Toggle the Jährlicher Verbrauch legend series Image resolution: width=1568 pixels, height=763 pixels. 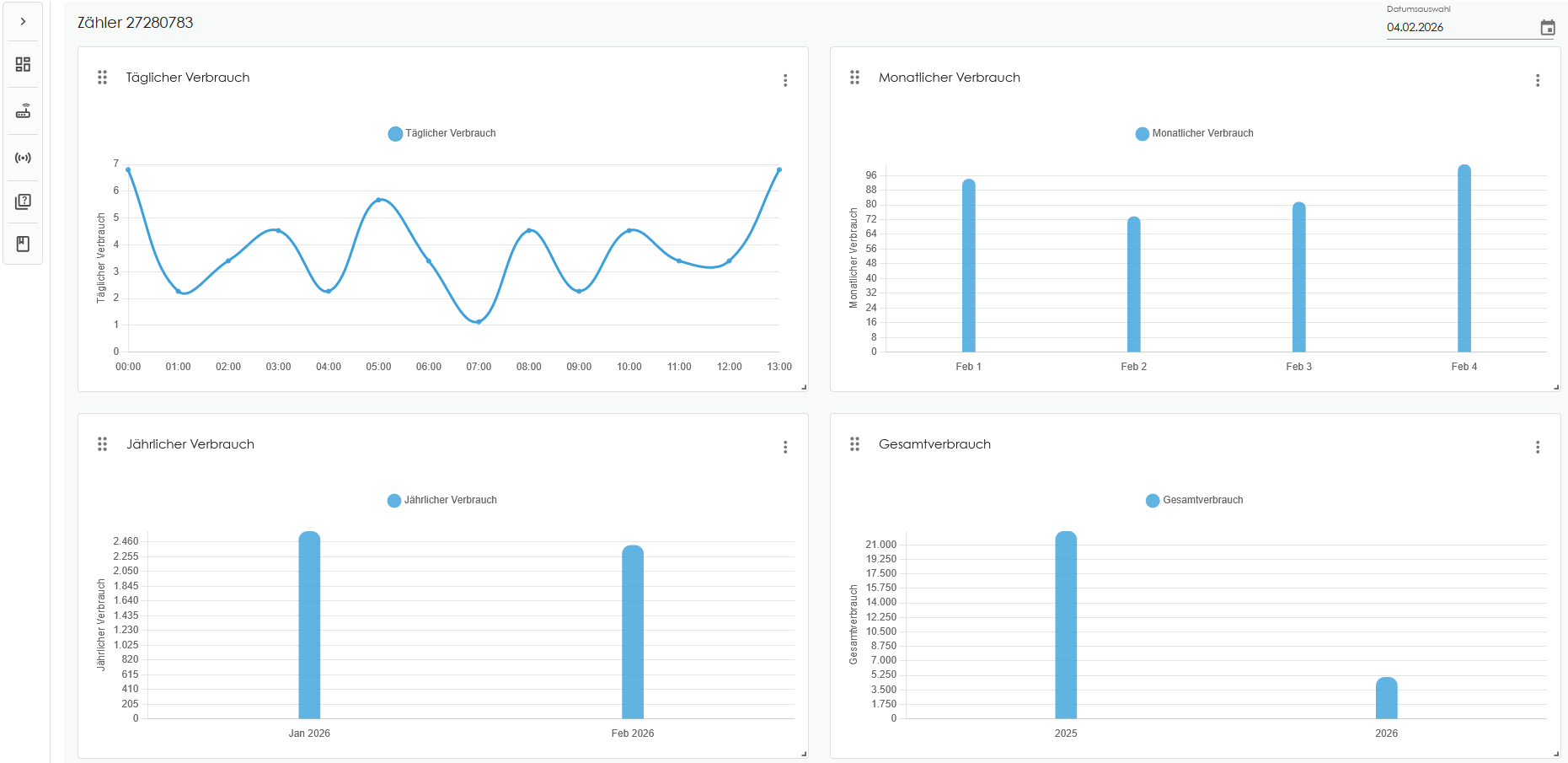tap(442, 500)
